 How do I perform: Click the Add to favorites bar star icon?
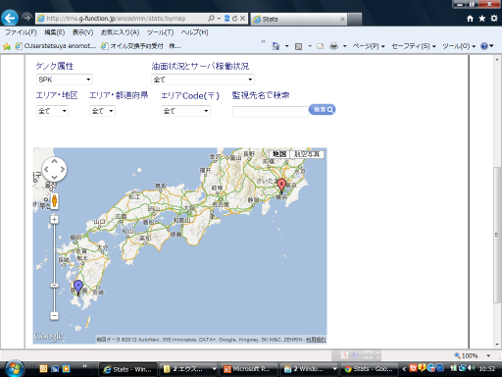click(x=7, y=46)
